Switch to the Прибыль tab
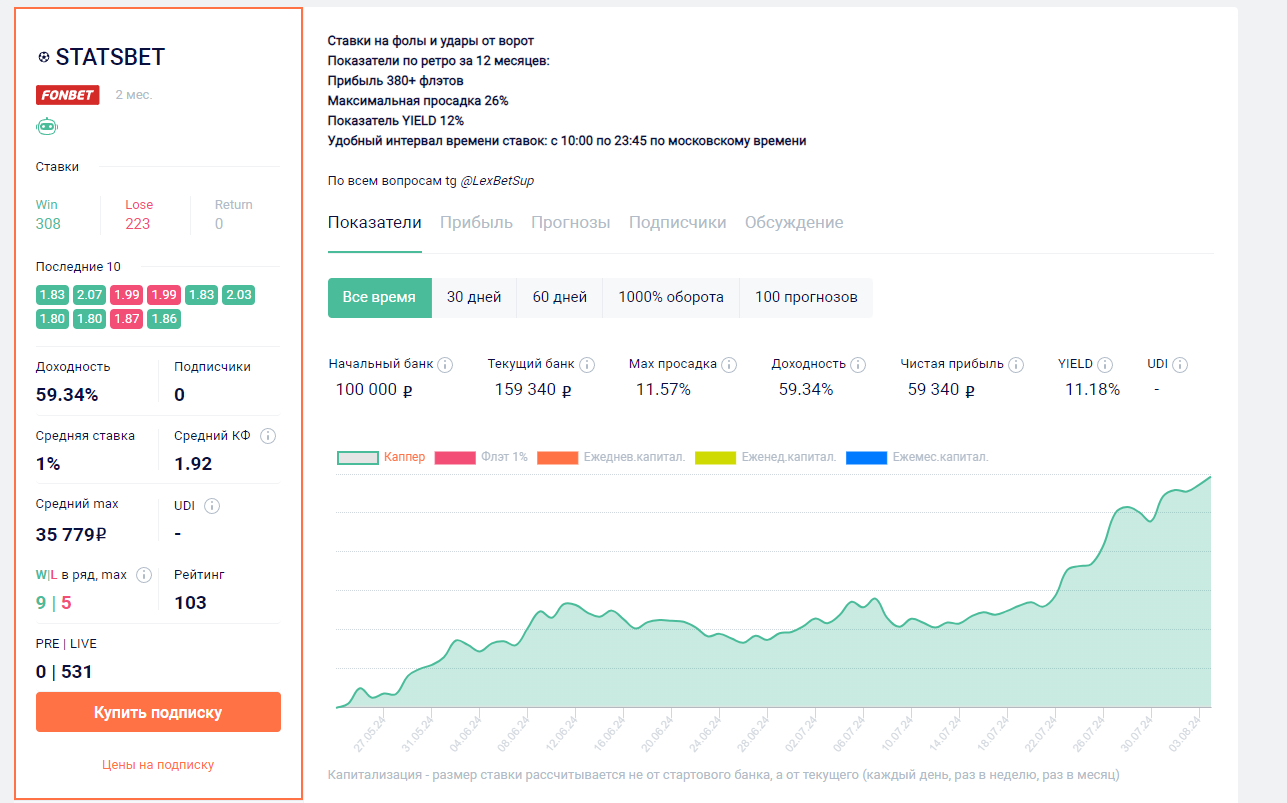This screenshot has height=803, width=1287. click(476, 222)
